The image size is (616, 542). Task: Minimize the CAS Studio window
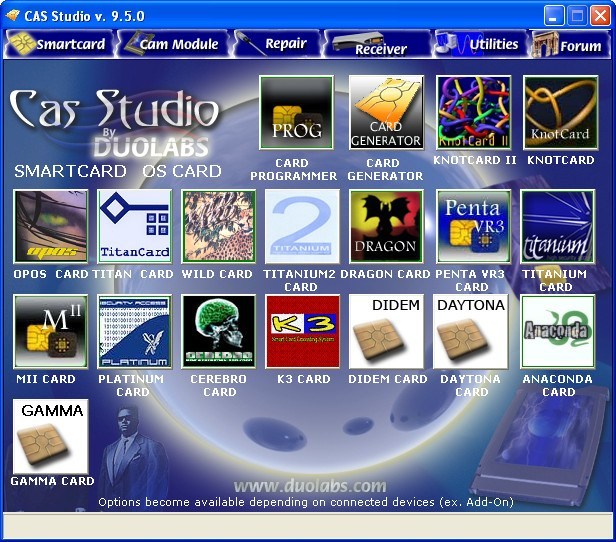pos(554,16)
